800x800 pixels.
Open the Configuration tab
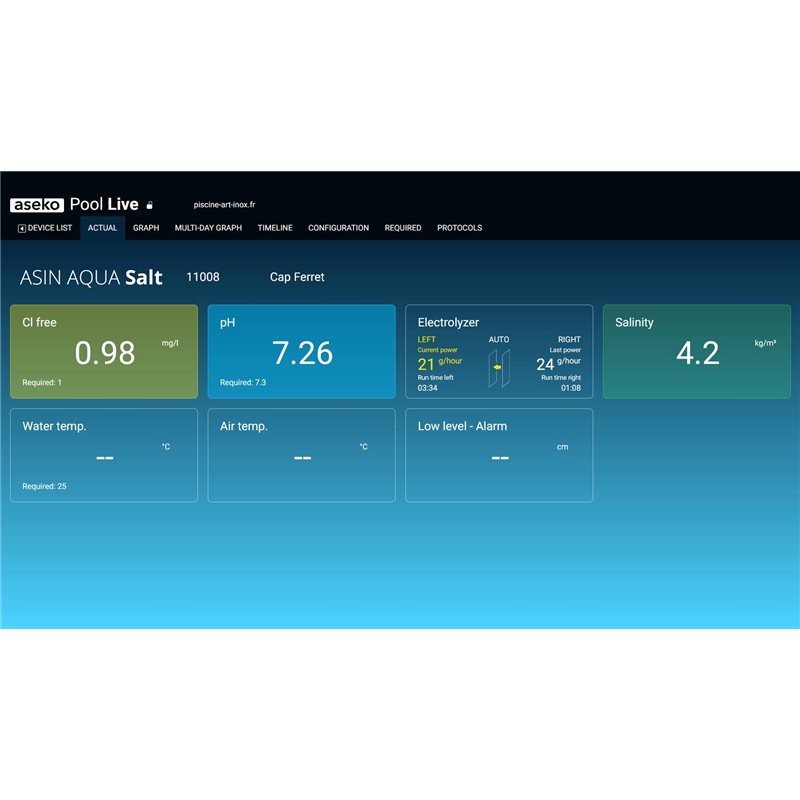338,228
